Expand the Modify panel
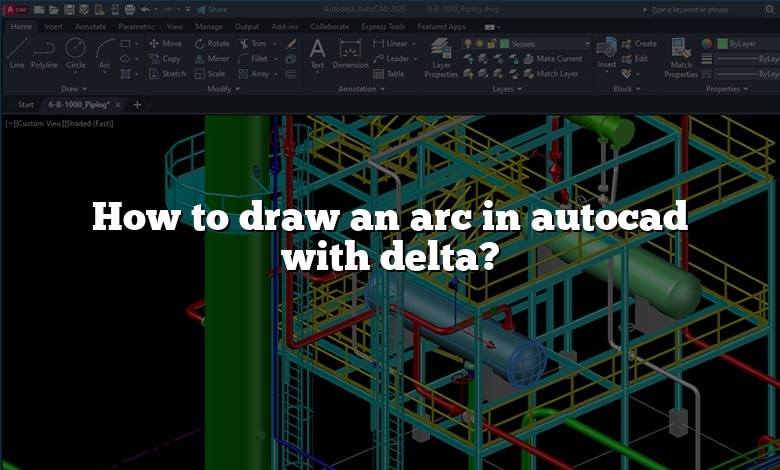The height and width of the screenshot is (470, 780). point(223,89)
